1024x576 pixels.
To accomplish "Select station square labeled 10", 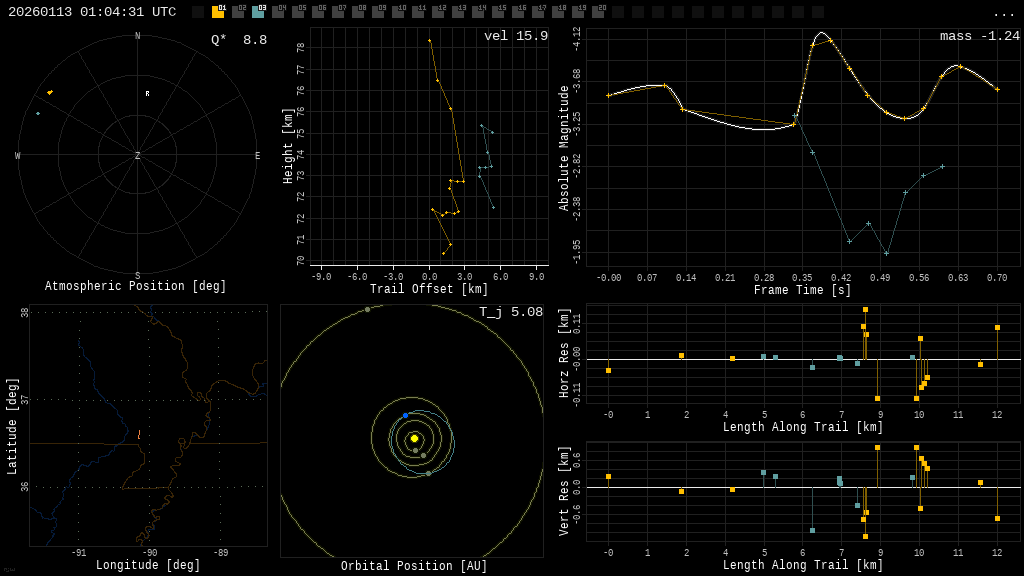I will click(398, 12).
